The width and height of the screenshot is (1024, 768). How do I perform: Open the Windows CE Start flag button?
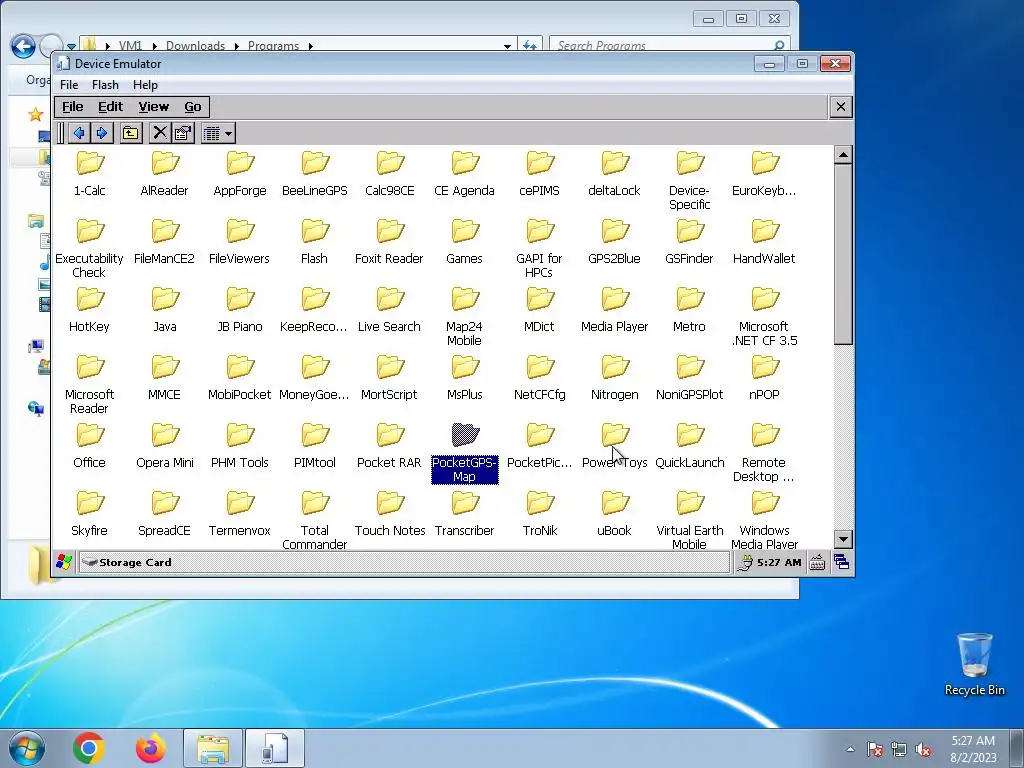point(64,562)
